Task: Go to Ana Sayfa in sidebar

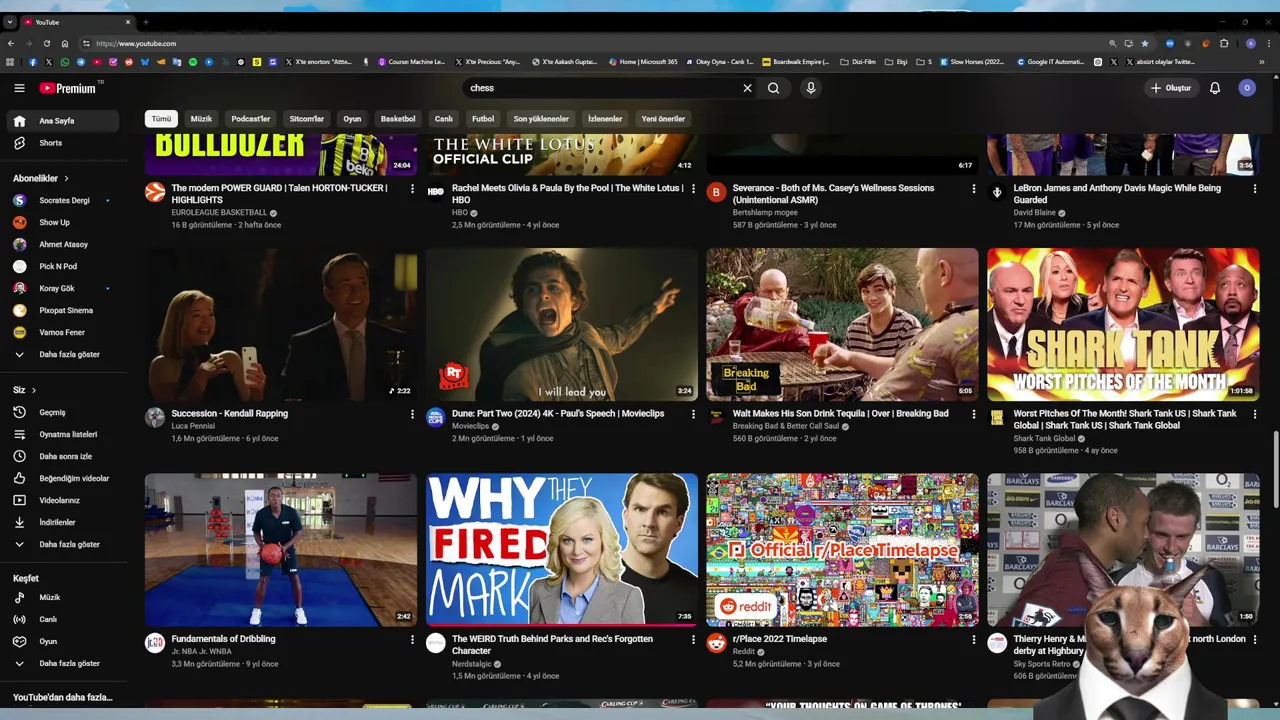Action: 64,121
